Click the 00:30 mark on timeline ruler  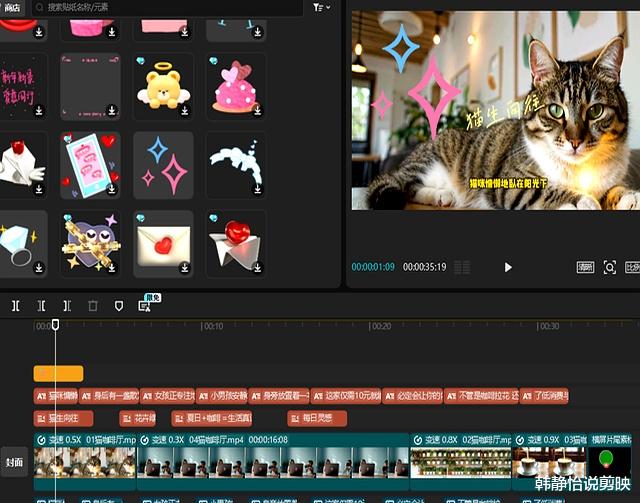coord(548,326)
